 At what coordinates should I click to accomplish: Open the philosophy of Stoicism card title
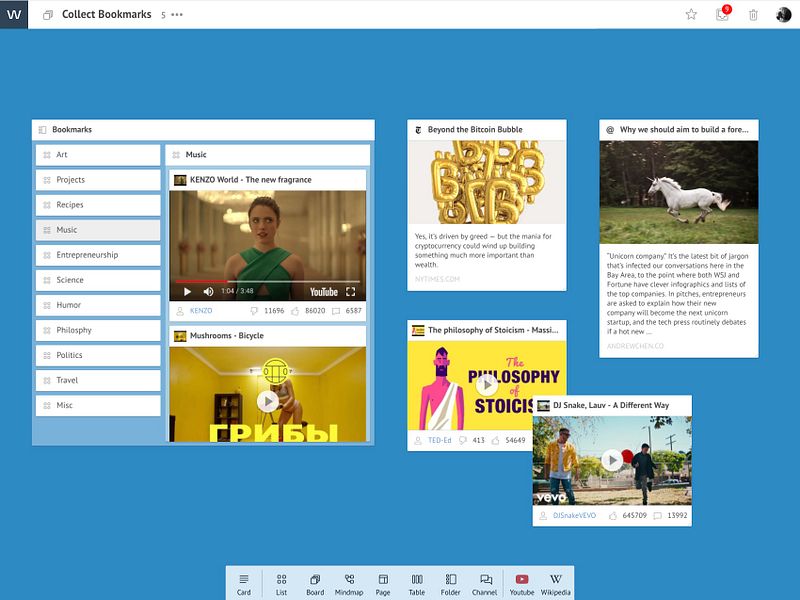click(x=493, y=330)
